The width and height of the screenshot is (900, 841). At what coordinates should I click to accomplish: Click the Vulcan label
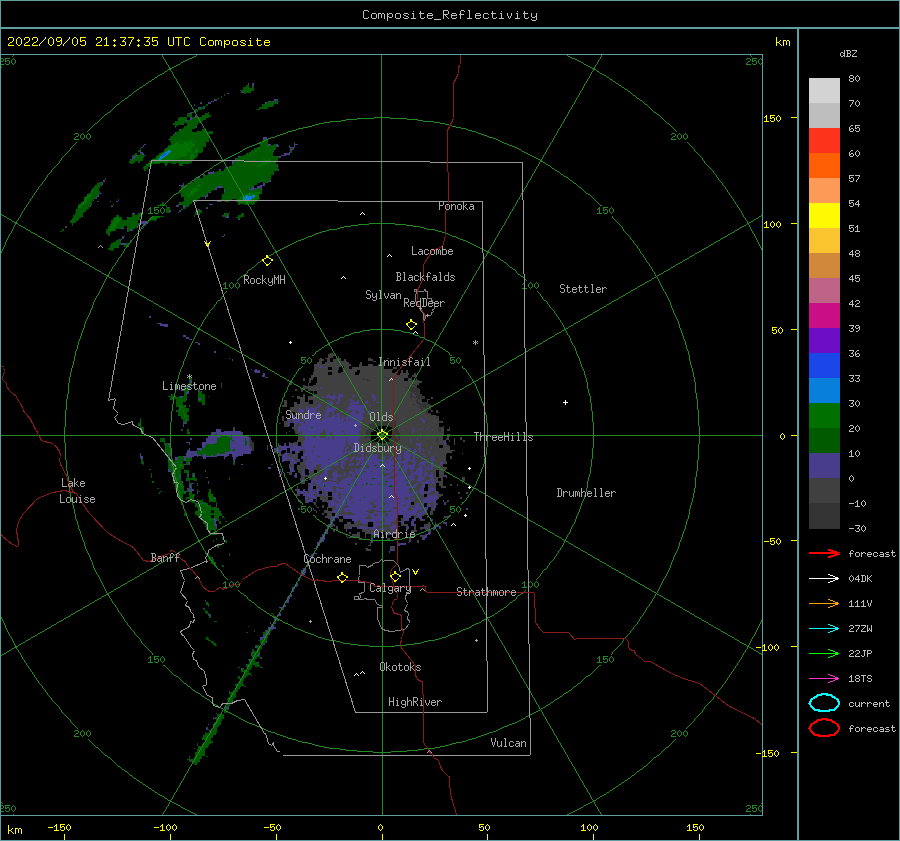(509, 743)
